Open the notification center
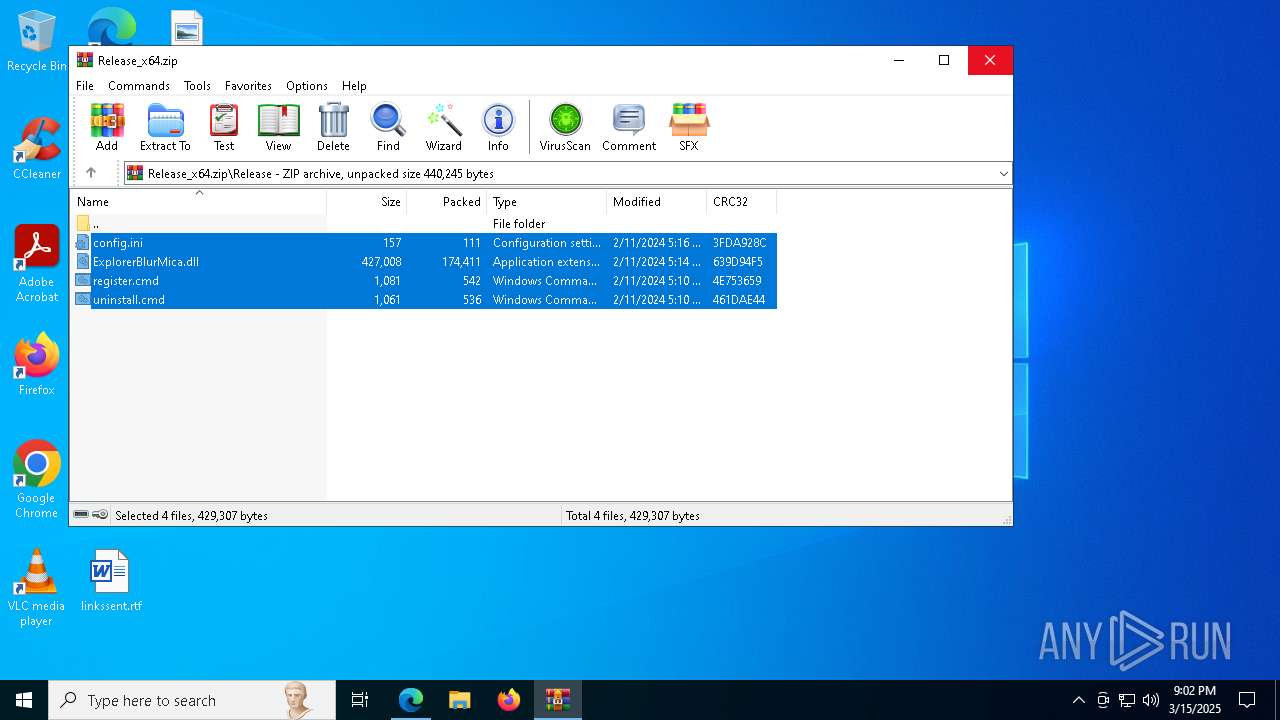 pyautogui.click(x=1247, y=700)
